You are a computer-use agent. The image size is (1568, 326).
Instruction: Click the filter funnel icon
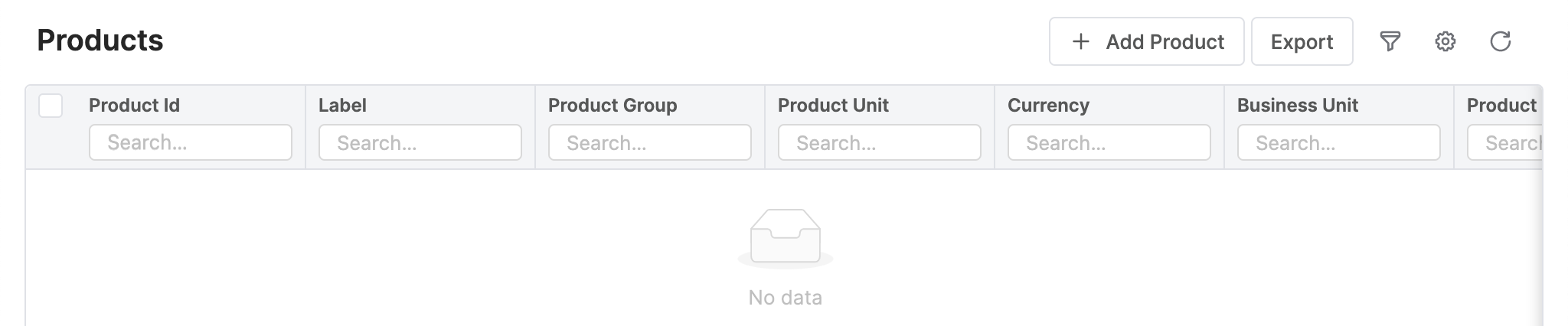pyautogui.click(x=1390, y=41)
